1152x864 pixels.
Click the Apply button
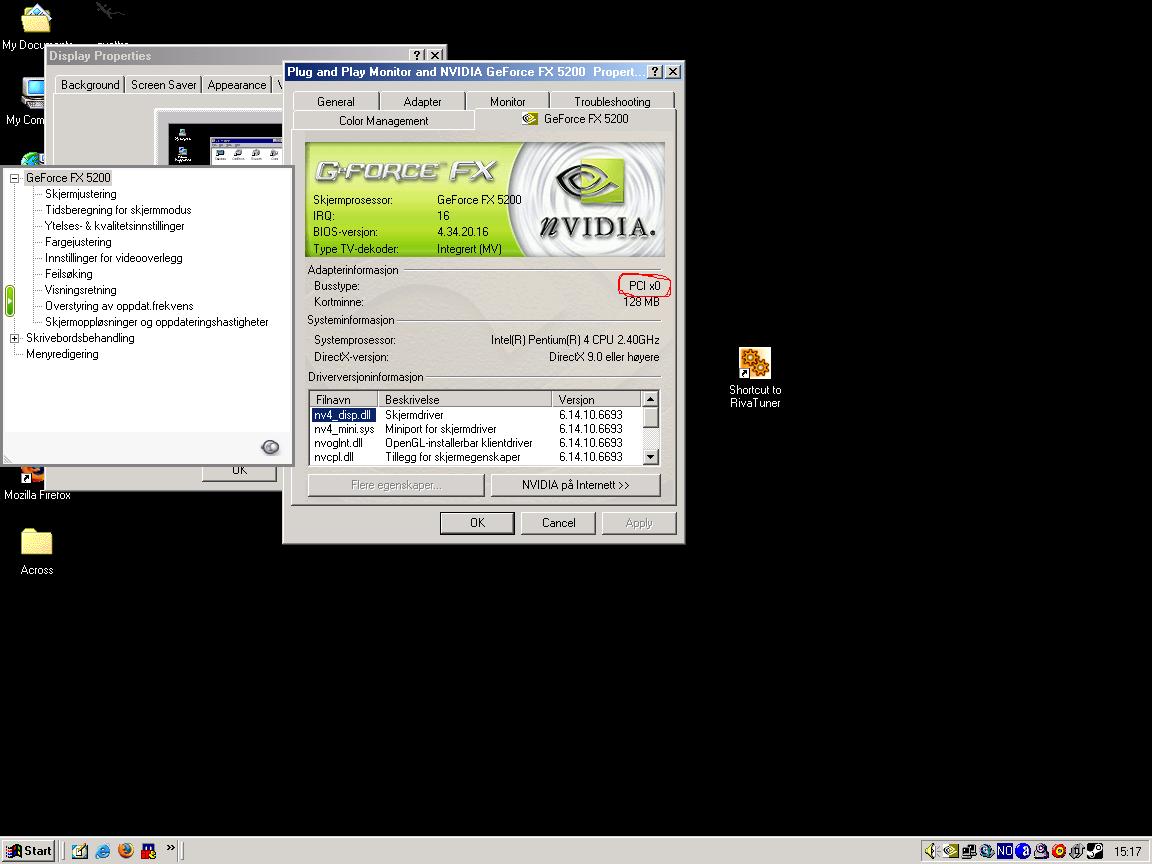click(x=638, y=522)
